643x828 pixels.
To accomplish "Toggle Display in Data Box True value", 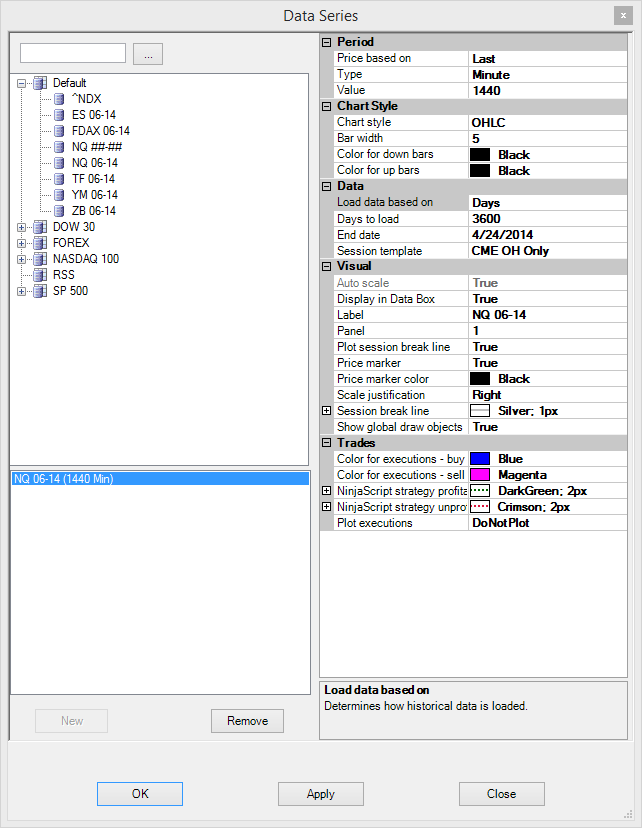I will (548, 299).
